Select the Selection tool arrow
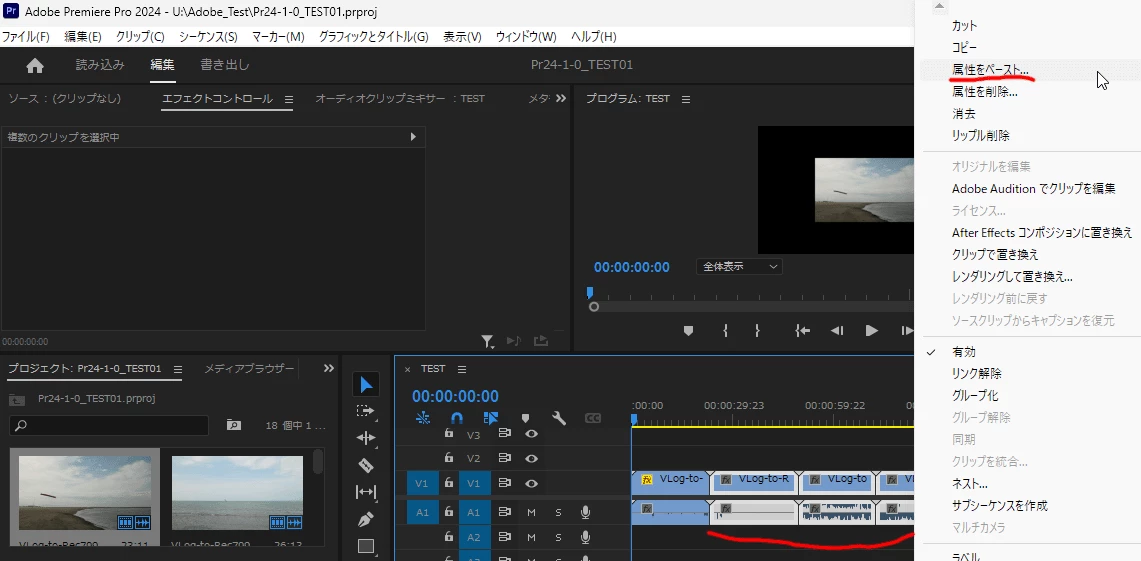The width and height of the screenshot is (1141, 561). pos(366,385)
